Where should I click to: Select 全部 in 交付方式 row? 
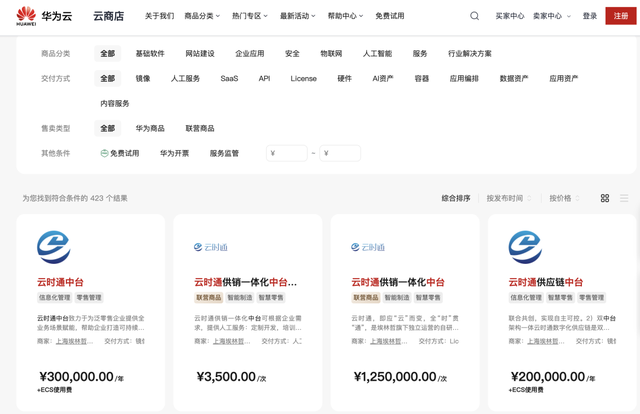(x=108, y=78)
